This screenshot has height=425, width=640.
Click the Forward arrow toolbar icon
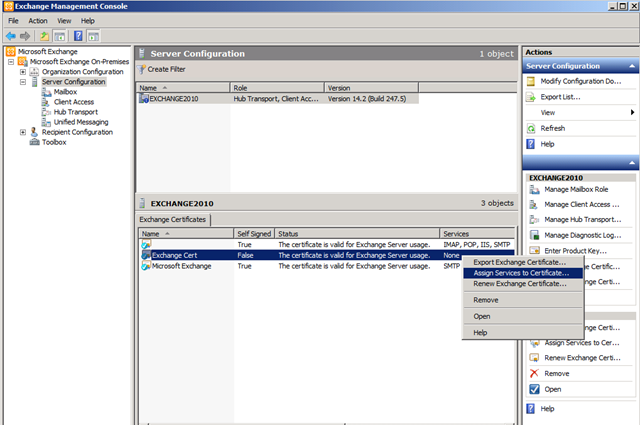[x=25, y=36]
